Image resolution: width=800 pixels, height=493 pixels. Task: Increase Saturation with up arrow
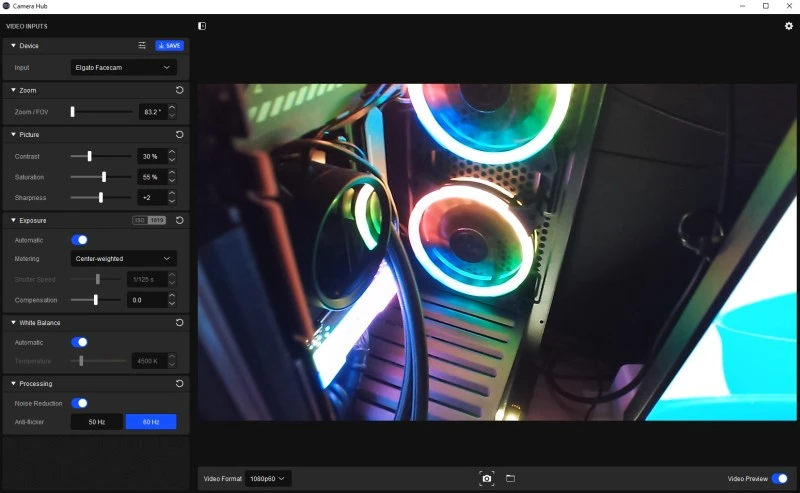tap(172, 173)
